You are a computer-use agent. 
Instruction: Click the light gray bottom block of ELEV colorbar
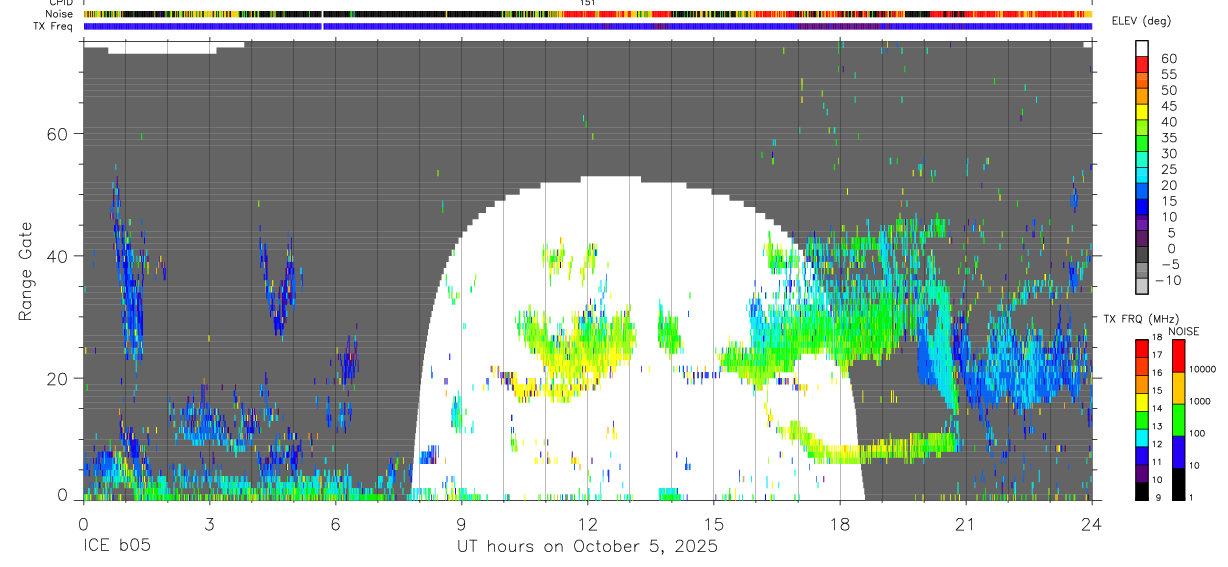tap(1142, 284)
